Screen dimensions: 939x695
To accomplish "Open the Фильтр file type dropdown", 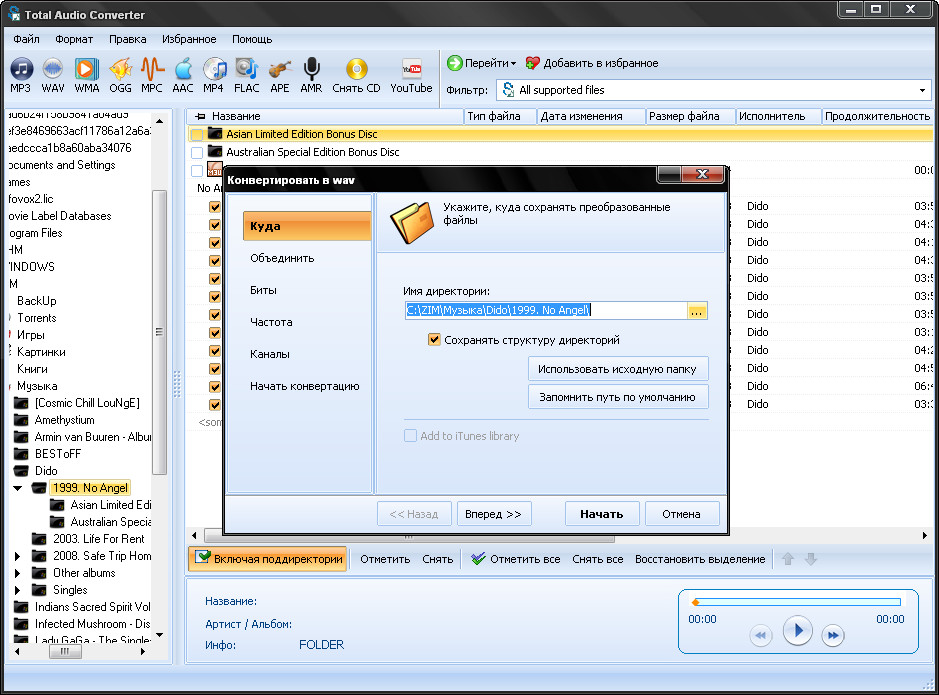I will 923,90.
